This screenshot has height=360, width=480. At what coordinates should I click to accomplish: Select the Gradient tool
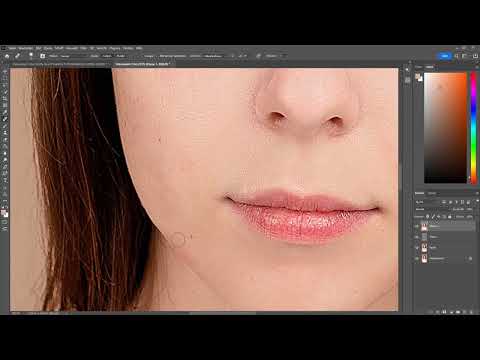coord(5,153)
